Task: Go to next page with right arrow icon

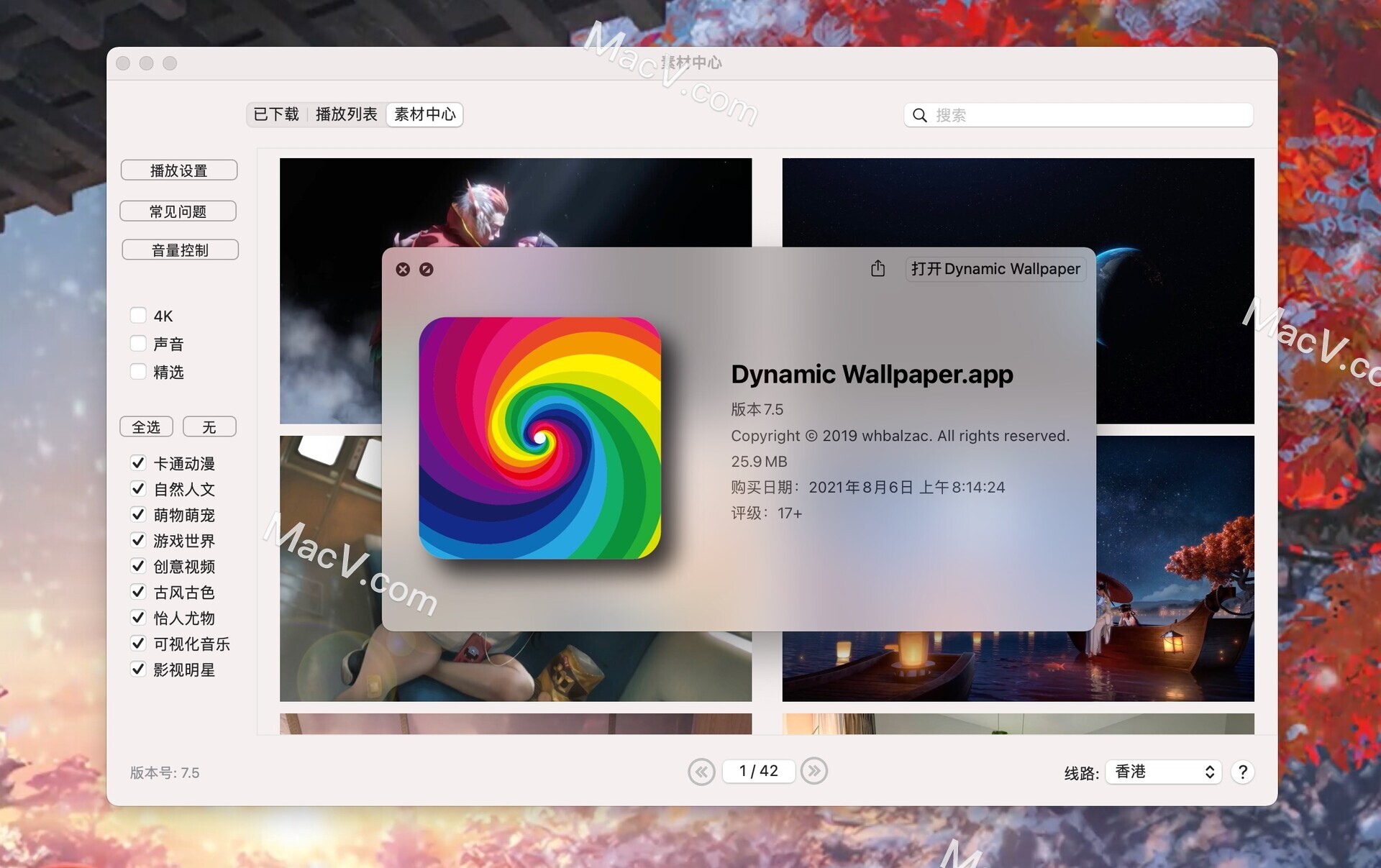Action: coord(814,771)
